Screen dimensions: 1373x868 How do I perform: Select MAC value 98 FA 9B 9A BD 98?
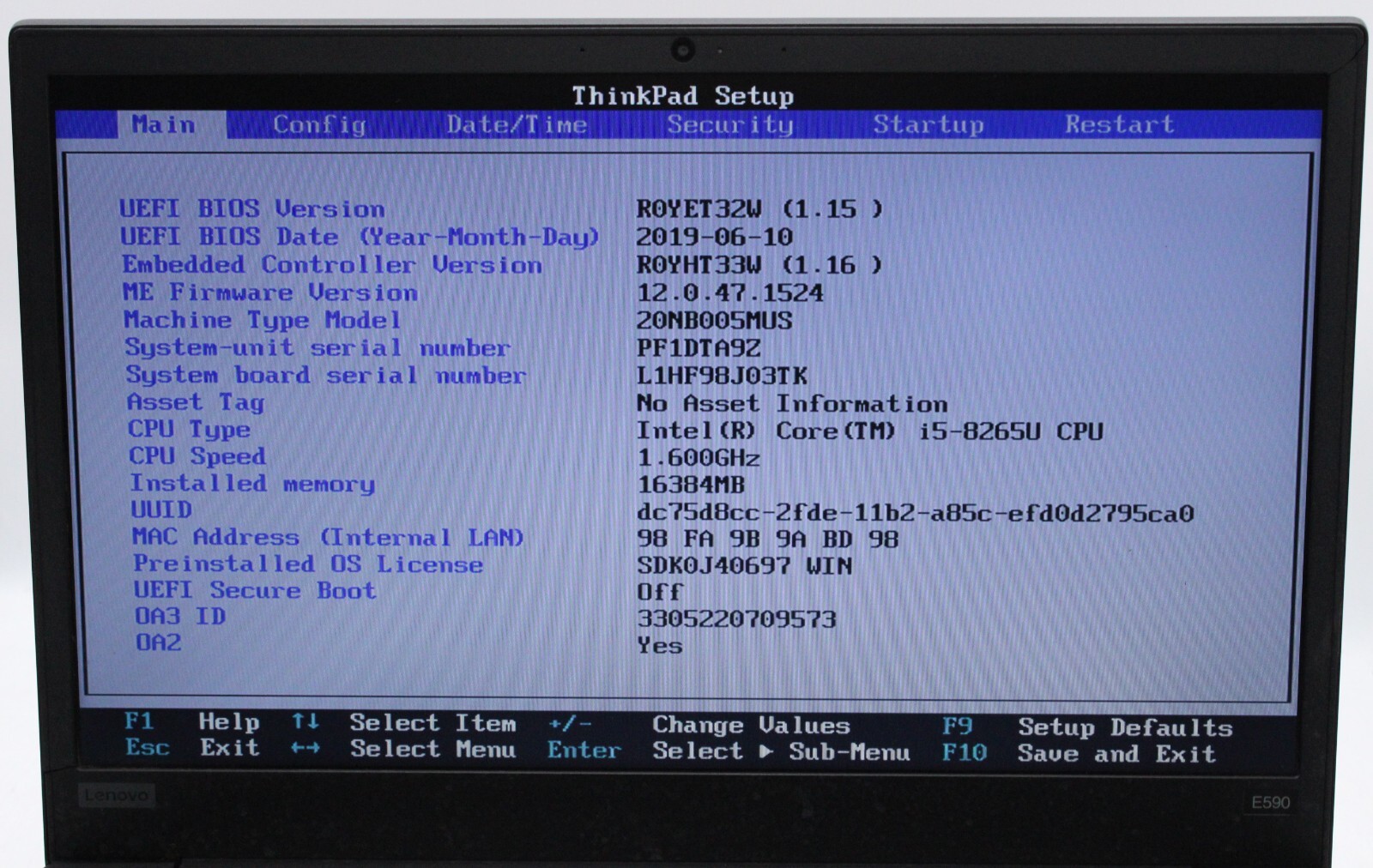click(x=767, y=539)
